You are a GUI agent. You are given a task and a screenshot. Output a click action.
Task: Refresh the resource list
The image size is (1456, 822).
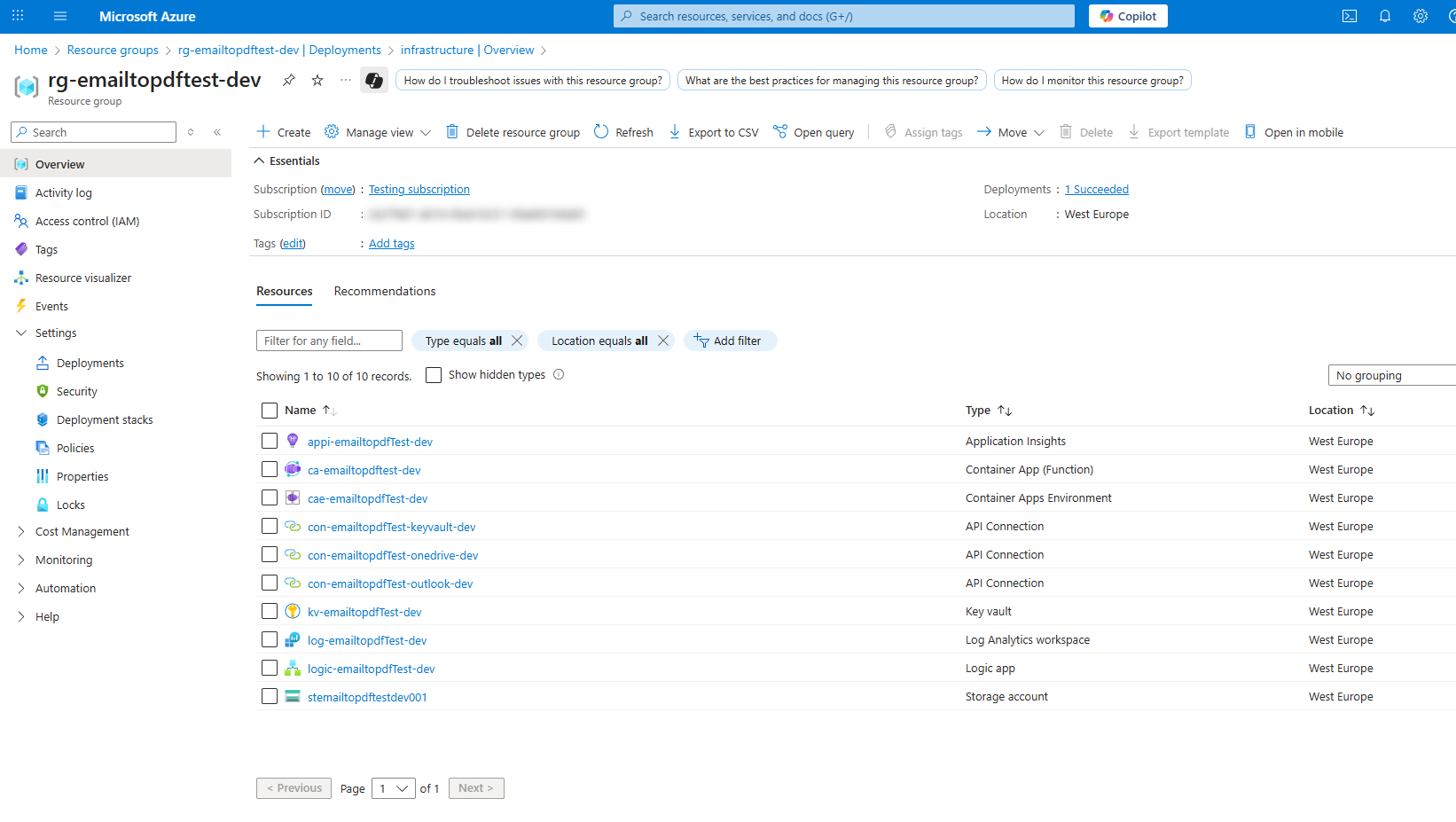coord(623,132)
